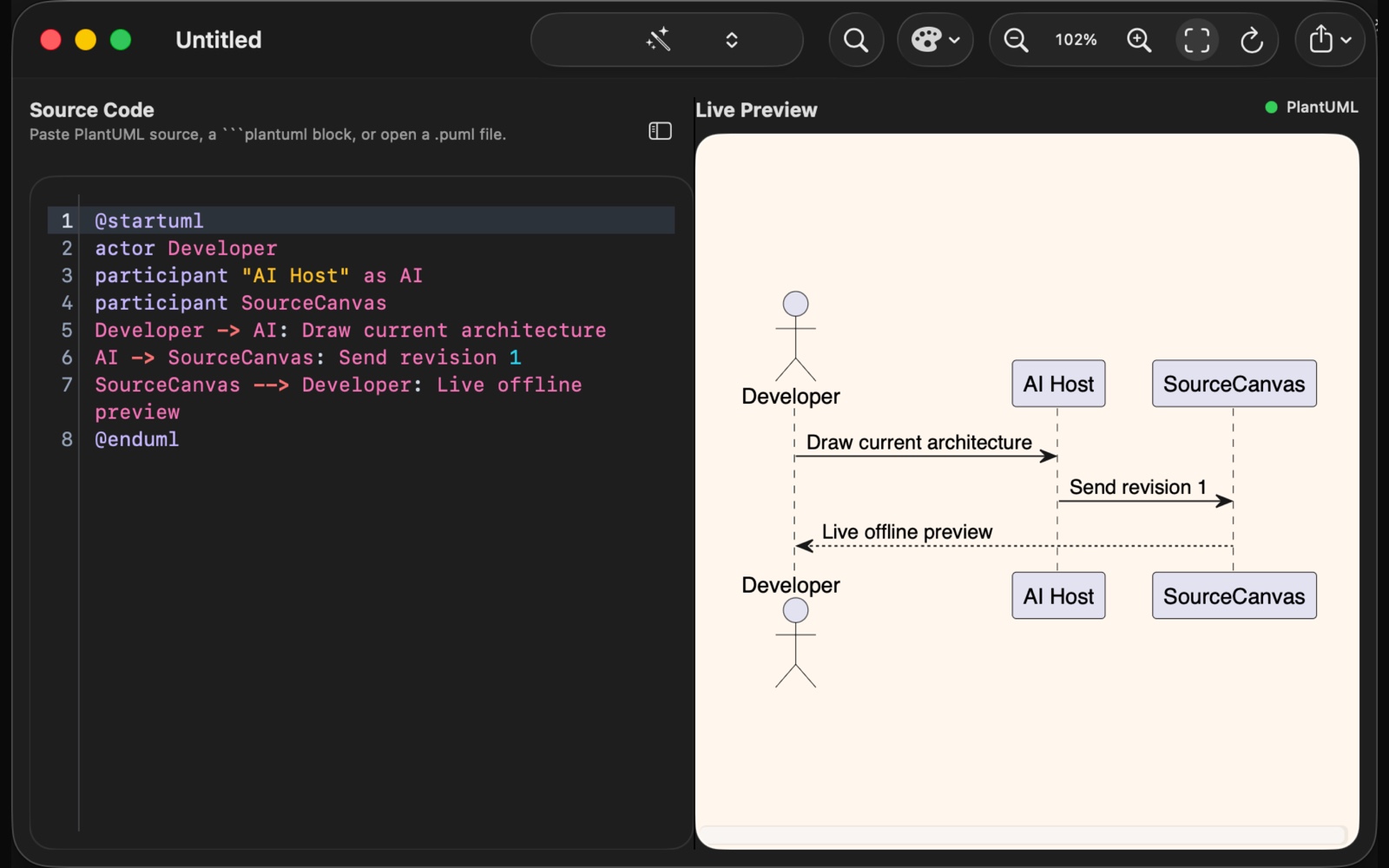The image size is (1389, 868).
Task: Click line number 7 in gutter
Action: pyautogui.click(x=67, y=385)
